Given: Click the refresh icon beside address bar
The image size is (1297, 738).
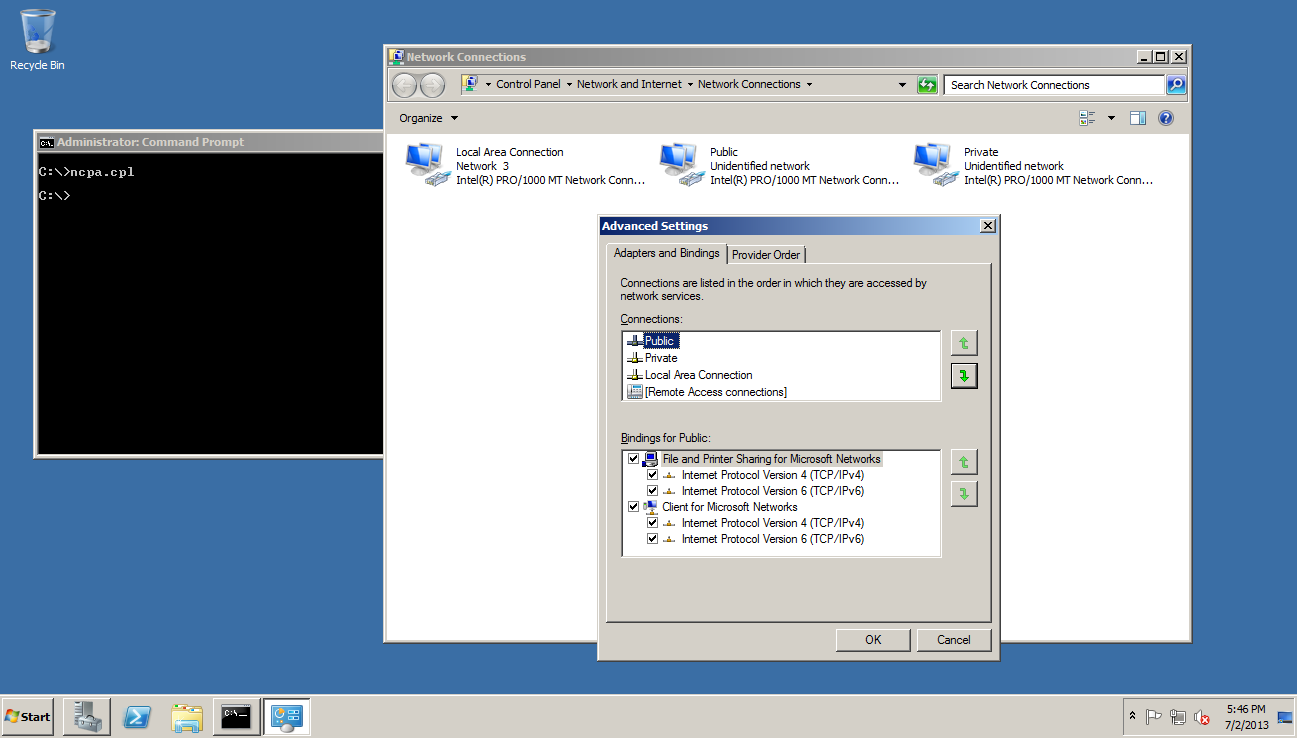Looking at the screenshot, I should click(927, 85).
